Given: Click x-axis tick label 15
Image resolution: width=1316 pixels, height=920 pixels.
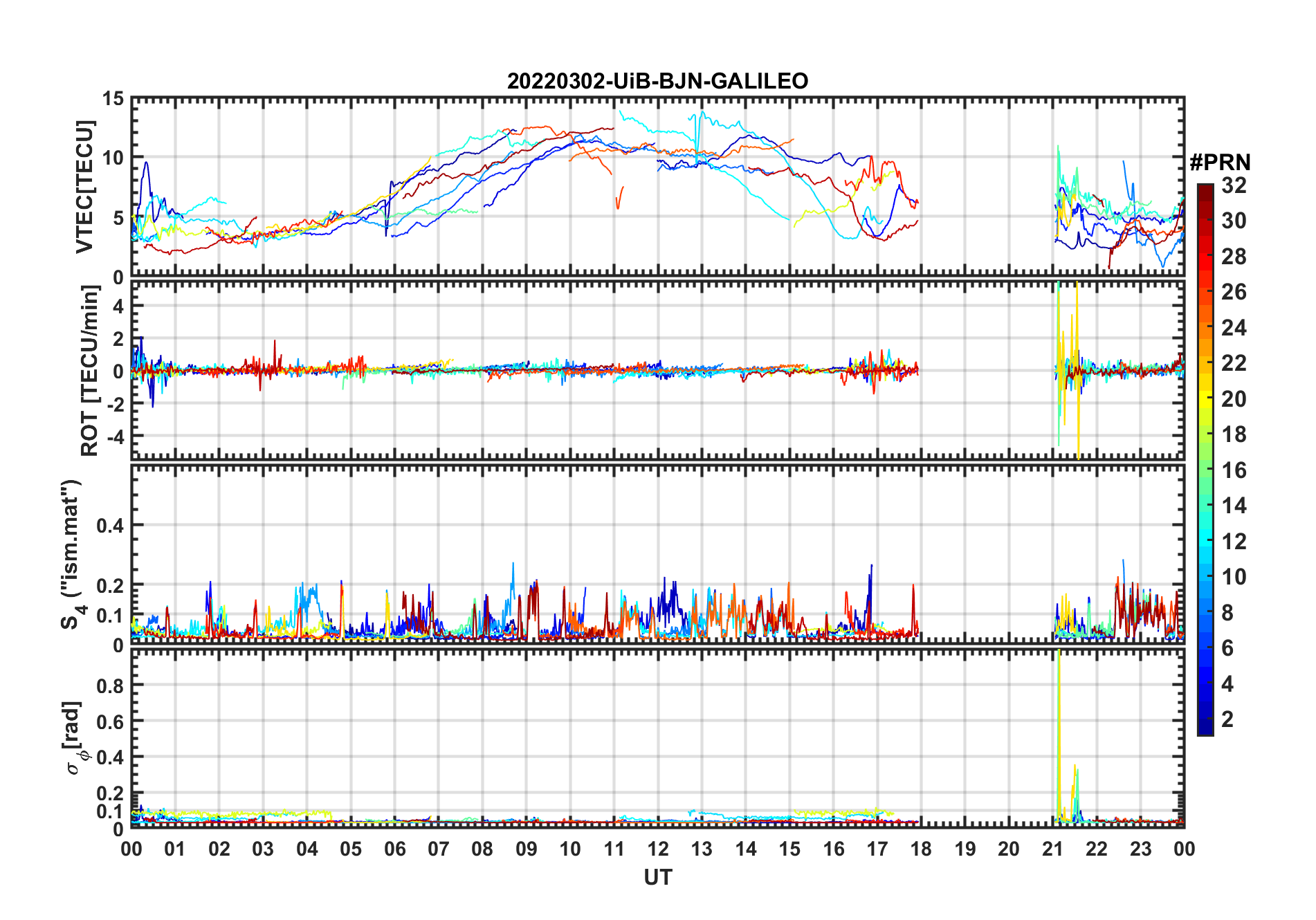Looking at the screenshot, I should [789, 849].
